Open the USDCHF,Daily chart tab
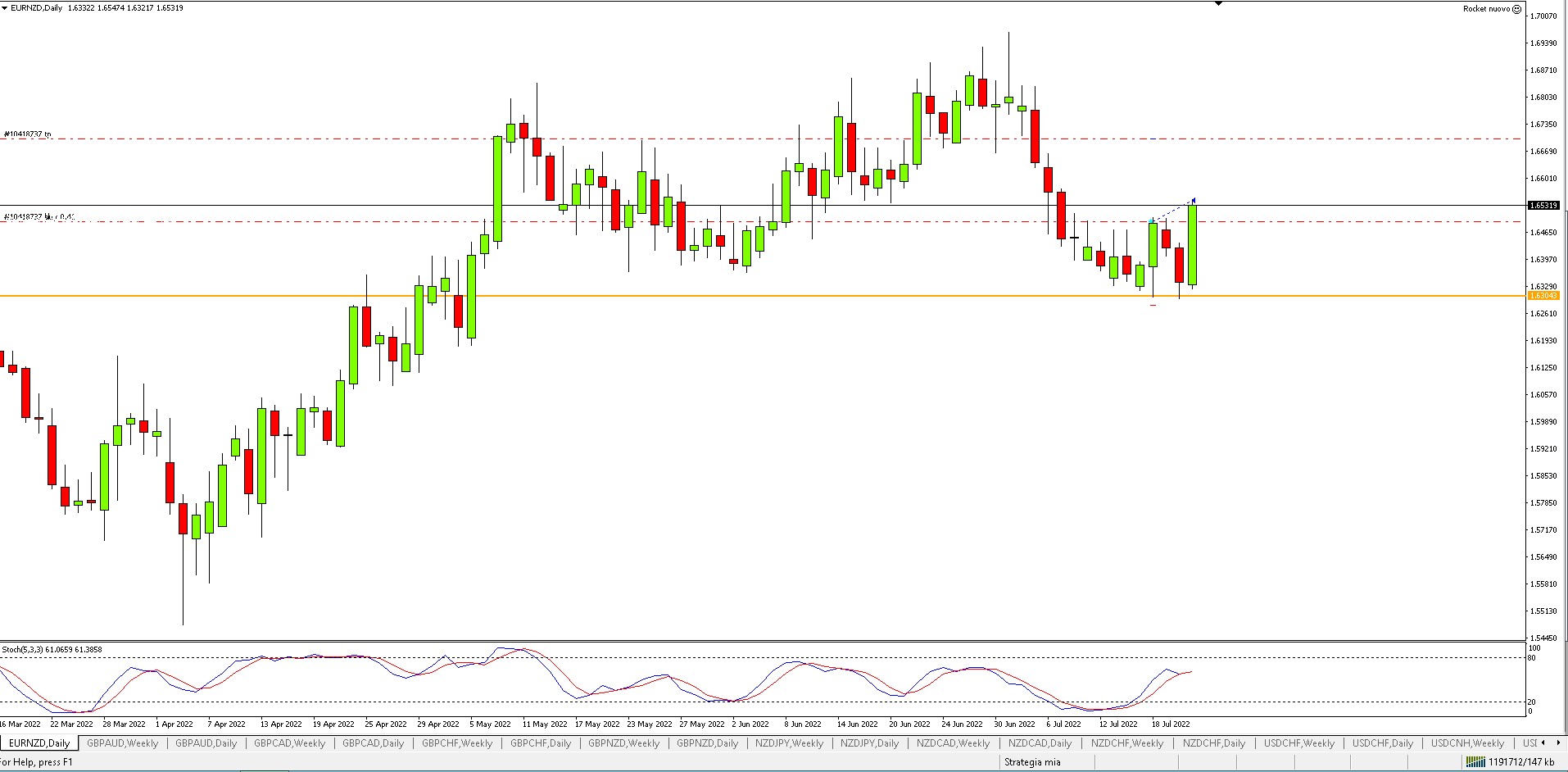The width and height of the screenshot is (1568, 772). [1382, 743]
